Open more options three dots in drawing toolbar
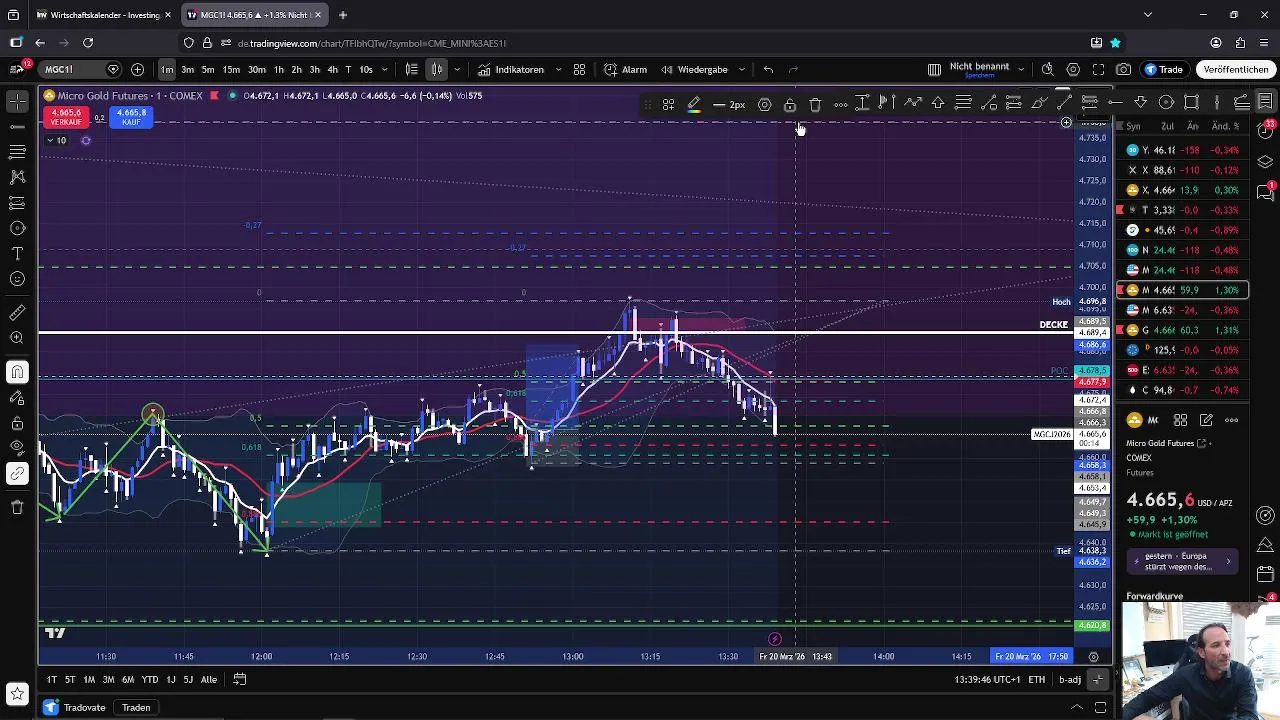1280x720 pixels. coord(840,104)
